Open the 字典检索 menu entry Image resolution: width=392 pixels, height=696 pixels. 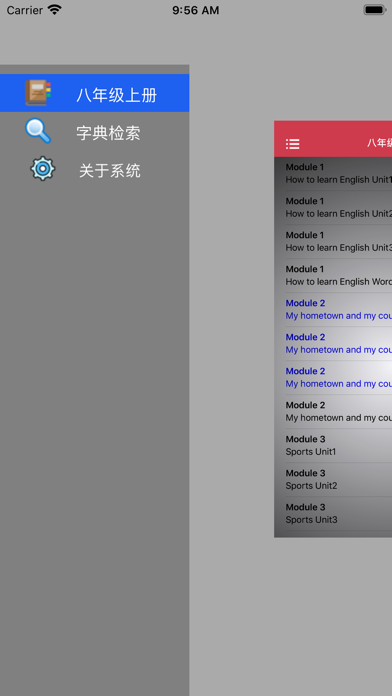(95, 132)
